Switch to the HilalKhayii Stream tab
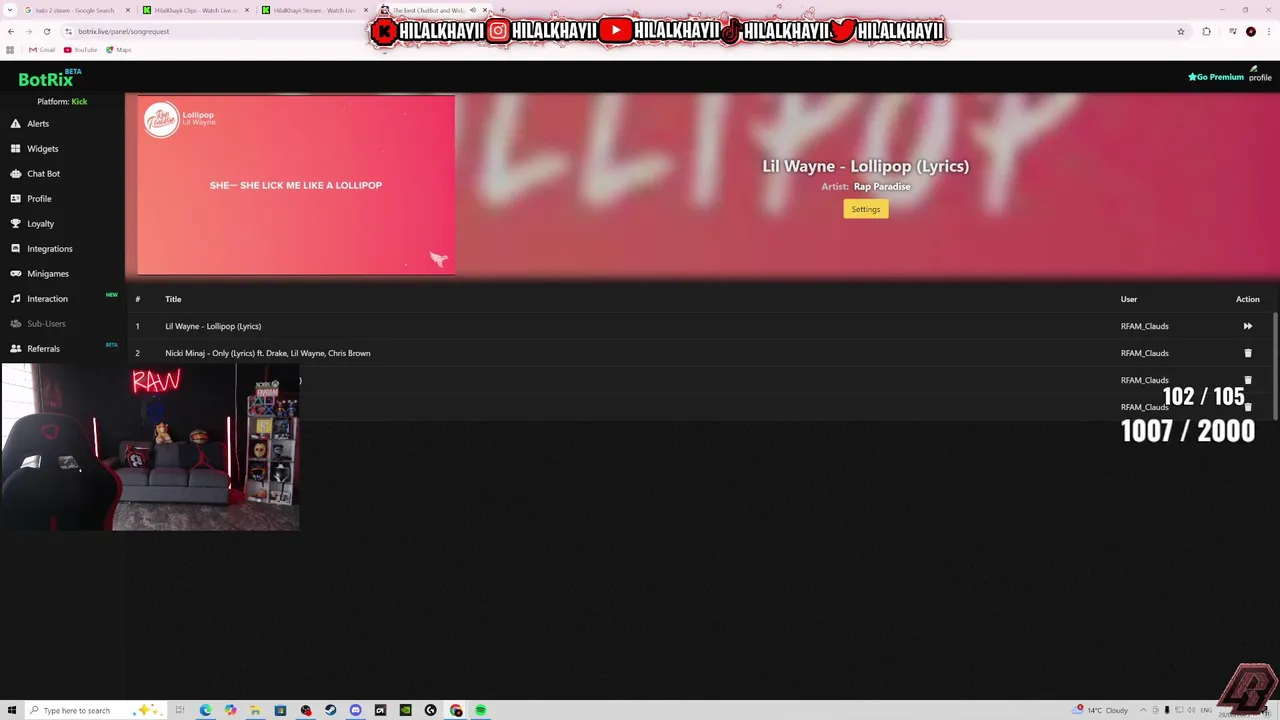1280x720 pixels. coord(315,10)
